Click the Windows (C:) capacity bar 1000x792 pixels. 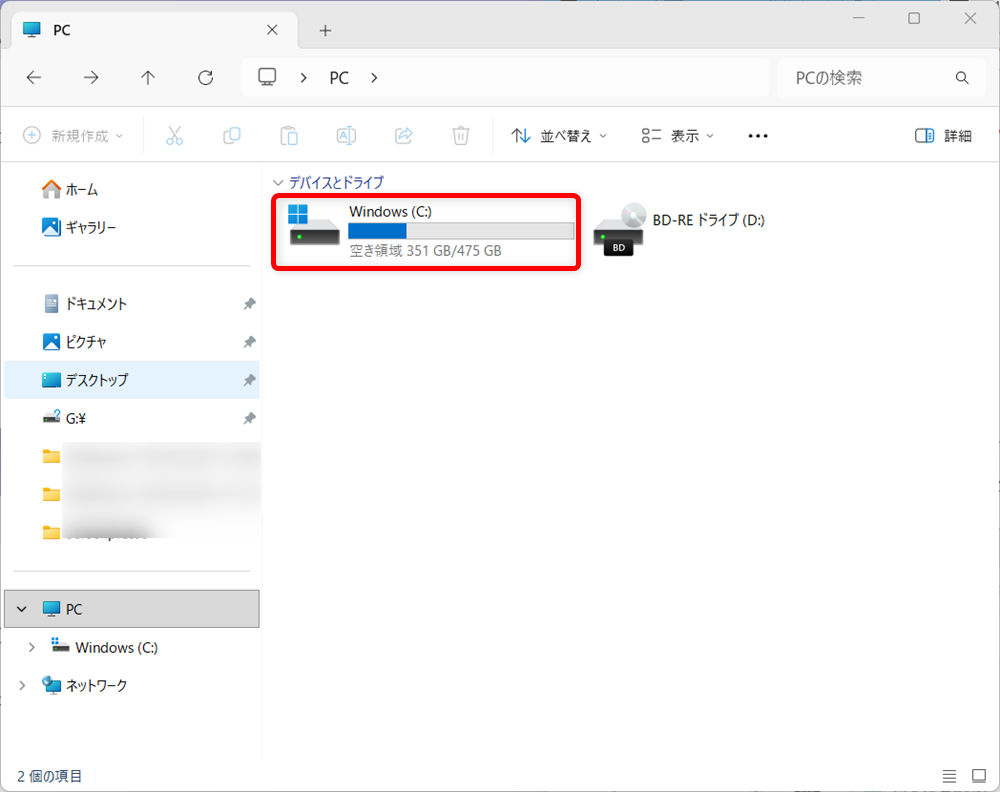point(460,230)
